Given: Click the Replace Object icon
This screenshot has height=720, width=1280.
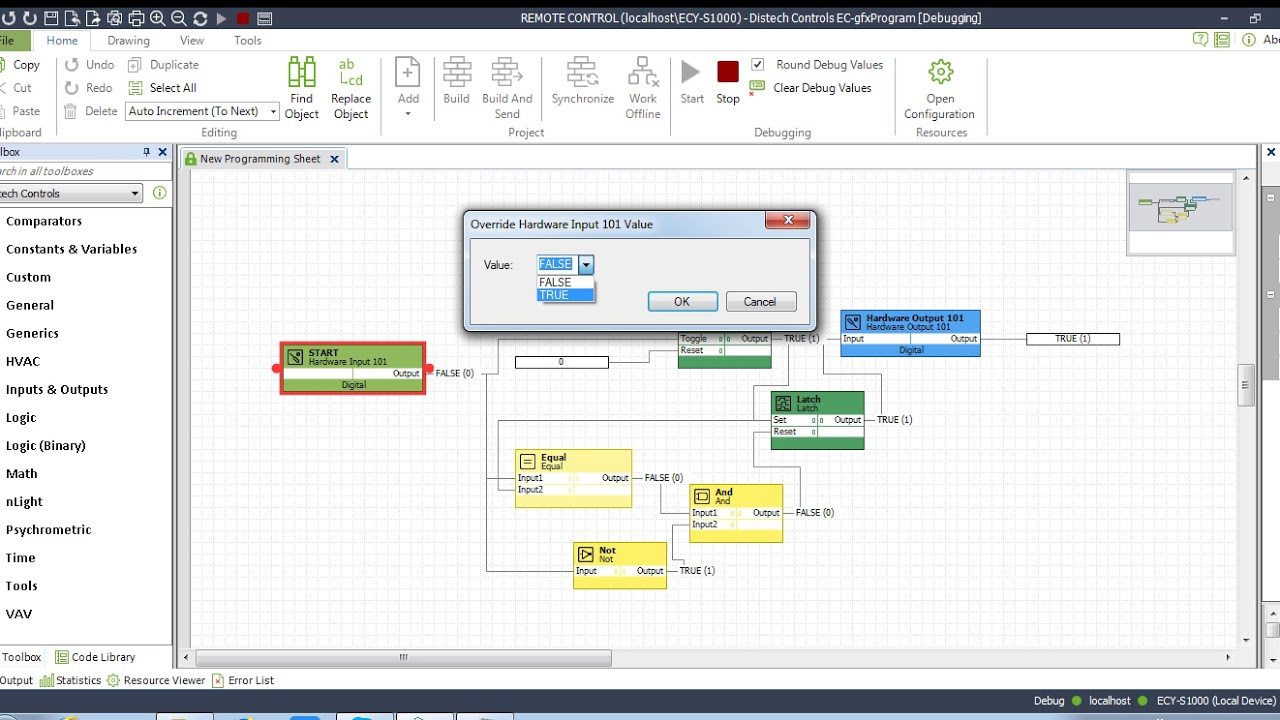Looking at the screenshot, I should tap(350, 72).
